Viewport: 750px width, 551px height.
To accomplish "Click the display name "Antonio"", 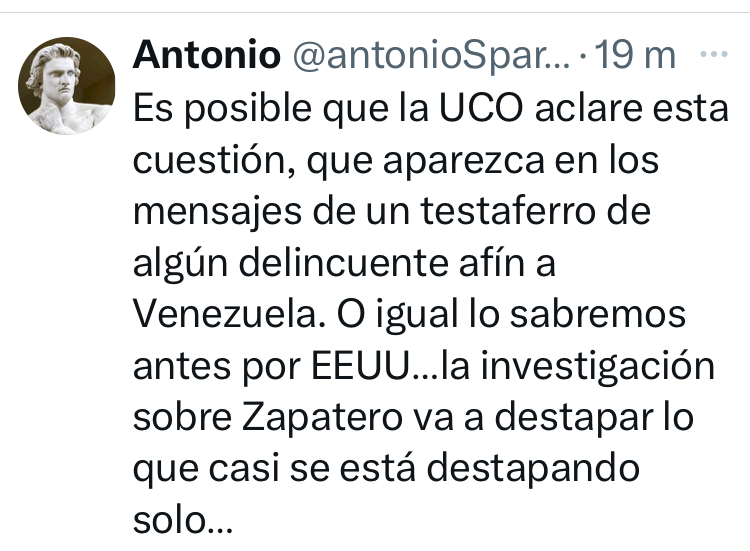I will click(206, 56).
